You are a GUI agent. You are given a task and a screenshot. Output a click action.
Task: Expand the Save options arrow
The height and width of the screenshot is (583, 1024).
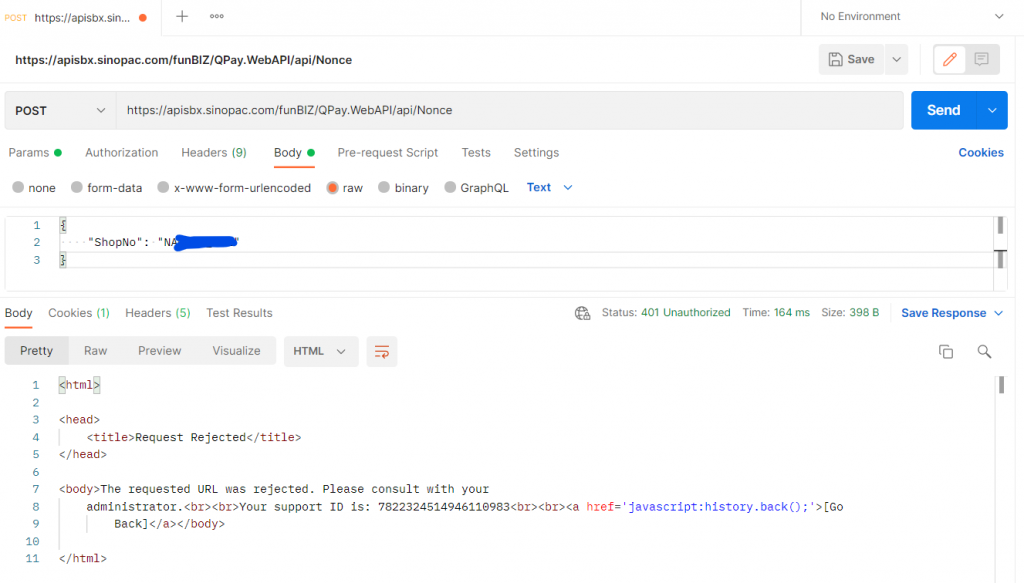coord(897,59)
